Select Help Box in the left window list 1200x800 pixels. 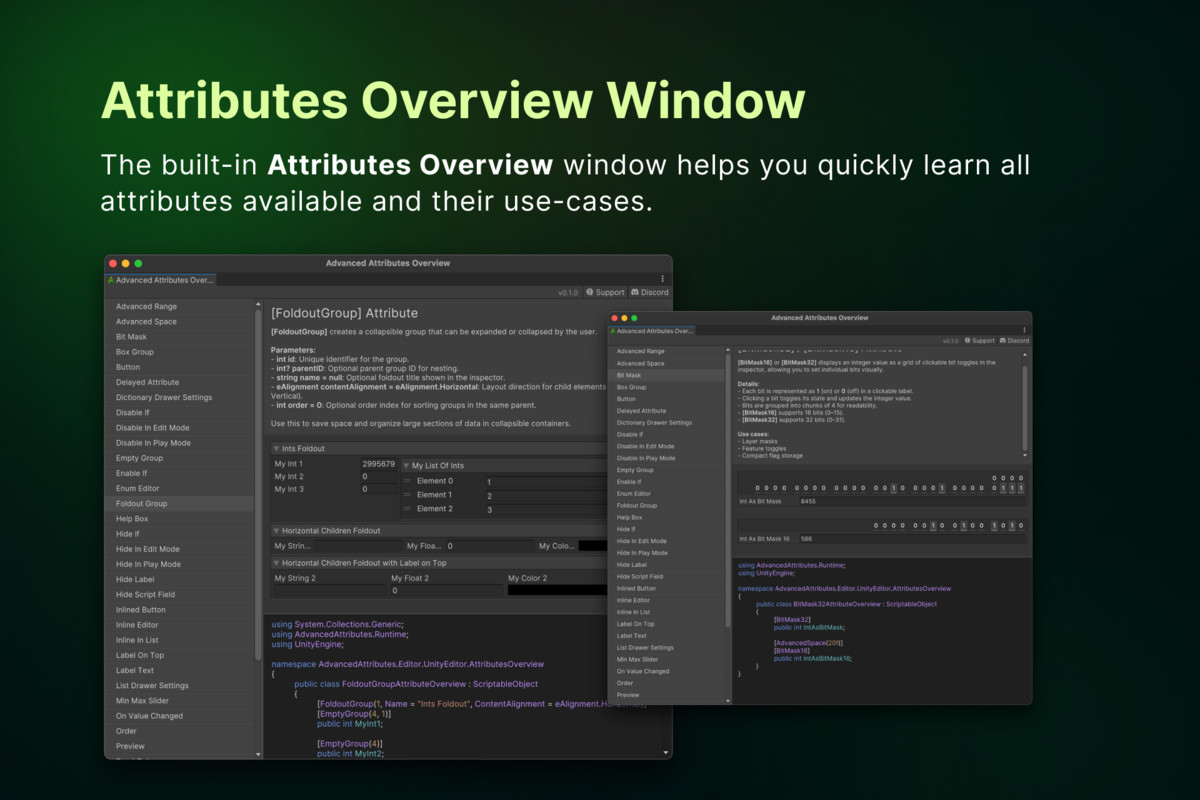pyautogui.click(x=132, y=519)
